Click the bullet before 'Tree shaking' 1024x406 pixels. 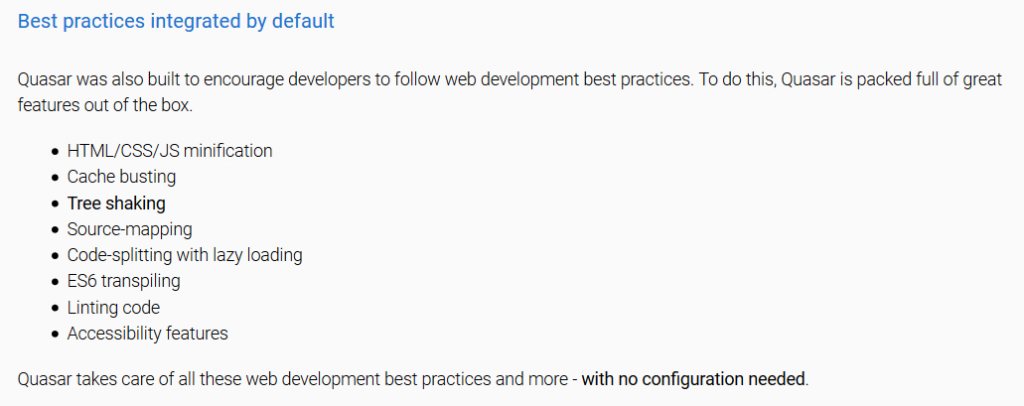pos(55,204)
